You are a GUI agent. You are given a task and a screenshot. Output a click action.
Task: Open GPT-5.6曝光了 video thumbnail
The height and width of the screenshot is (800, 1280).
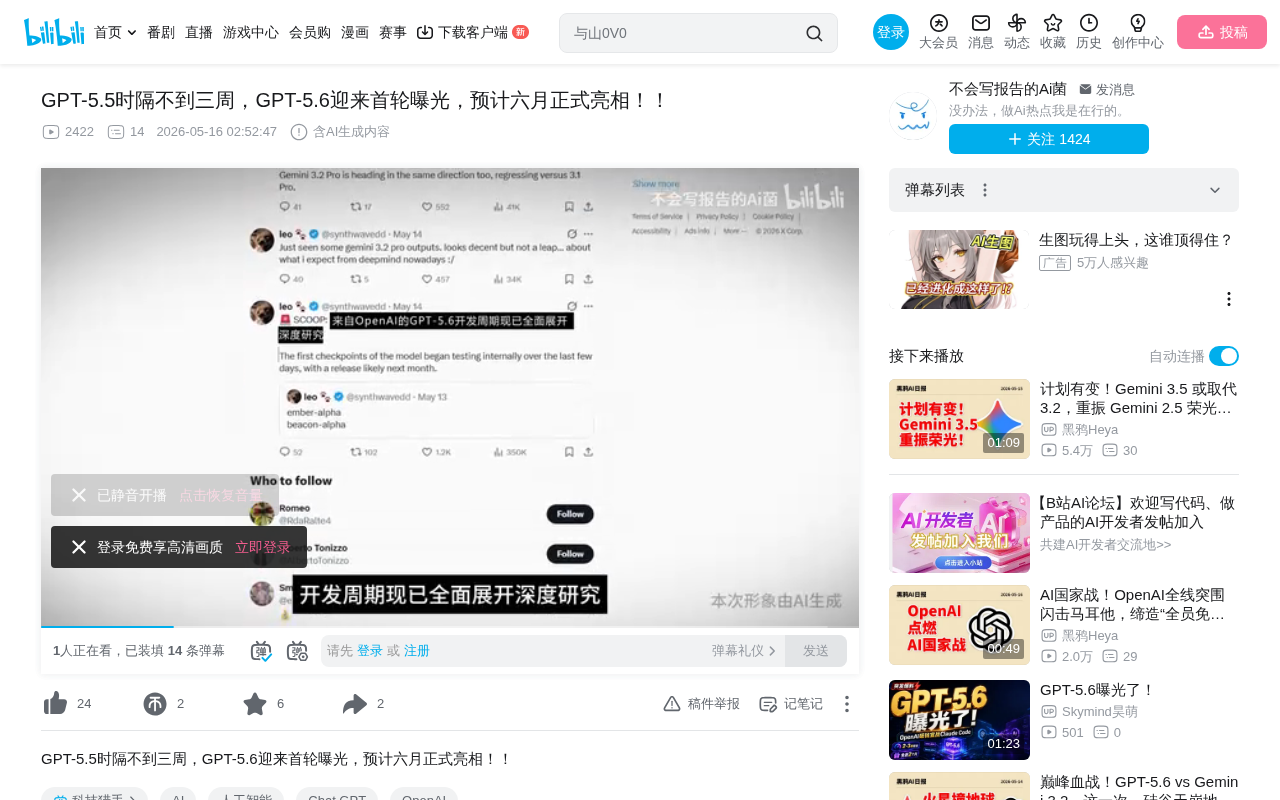point(959,720)
